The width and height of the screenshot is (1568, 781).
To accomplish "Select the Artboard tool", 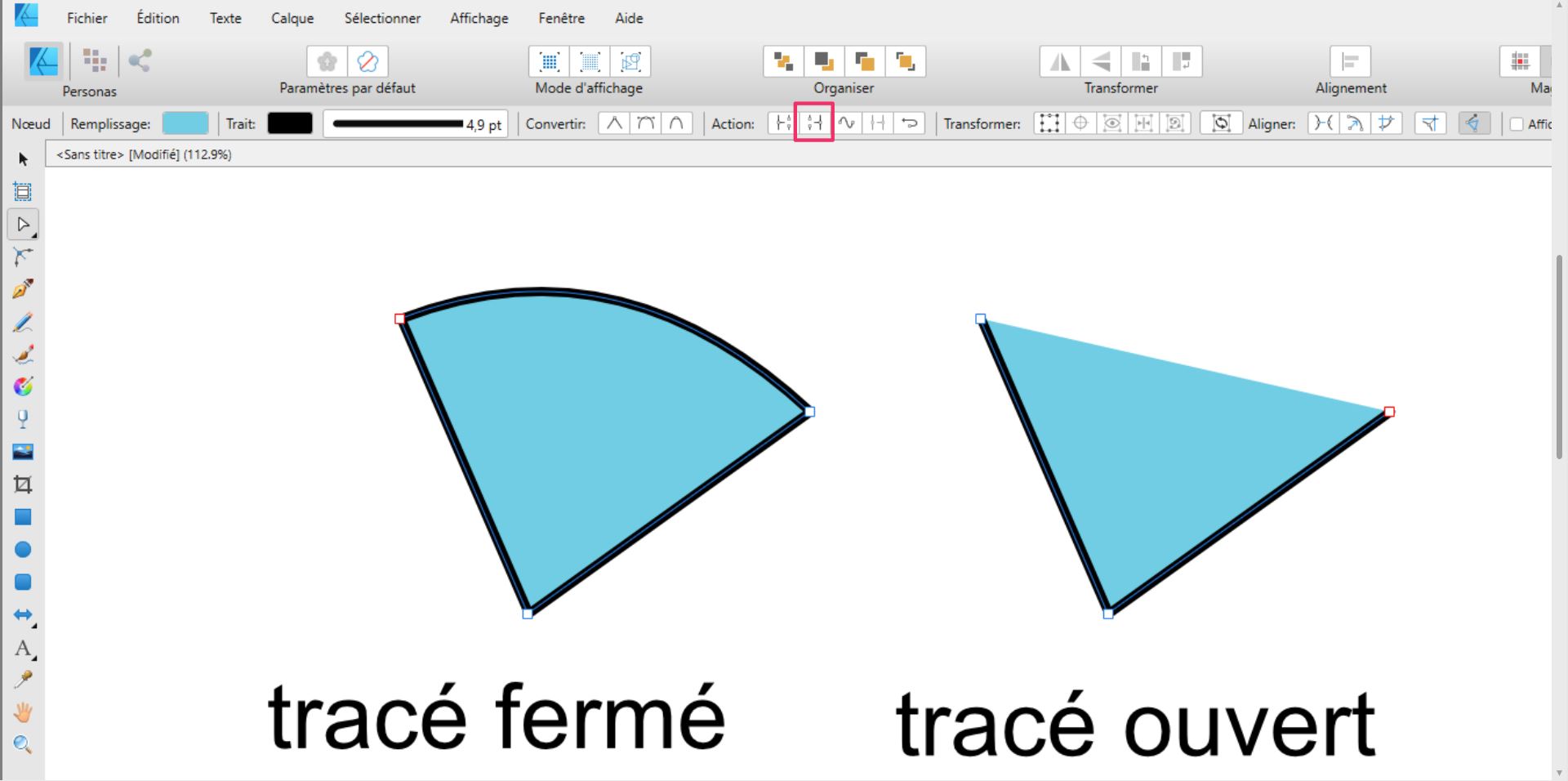I will pyautogui.click(x=23, y=192).
